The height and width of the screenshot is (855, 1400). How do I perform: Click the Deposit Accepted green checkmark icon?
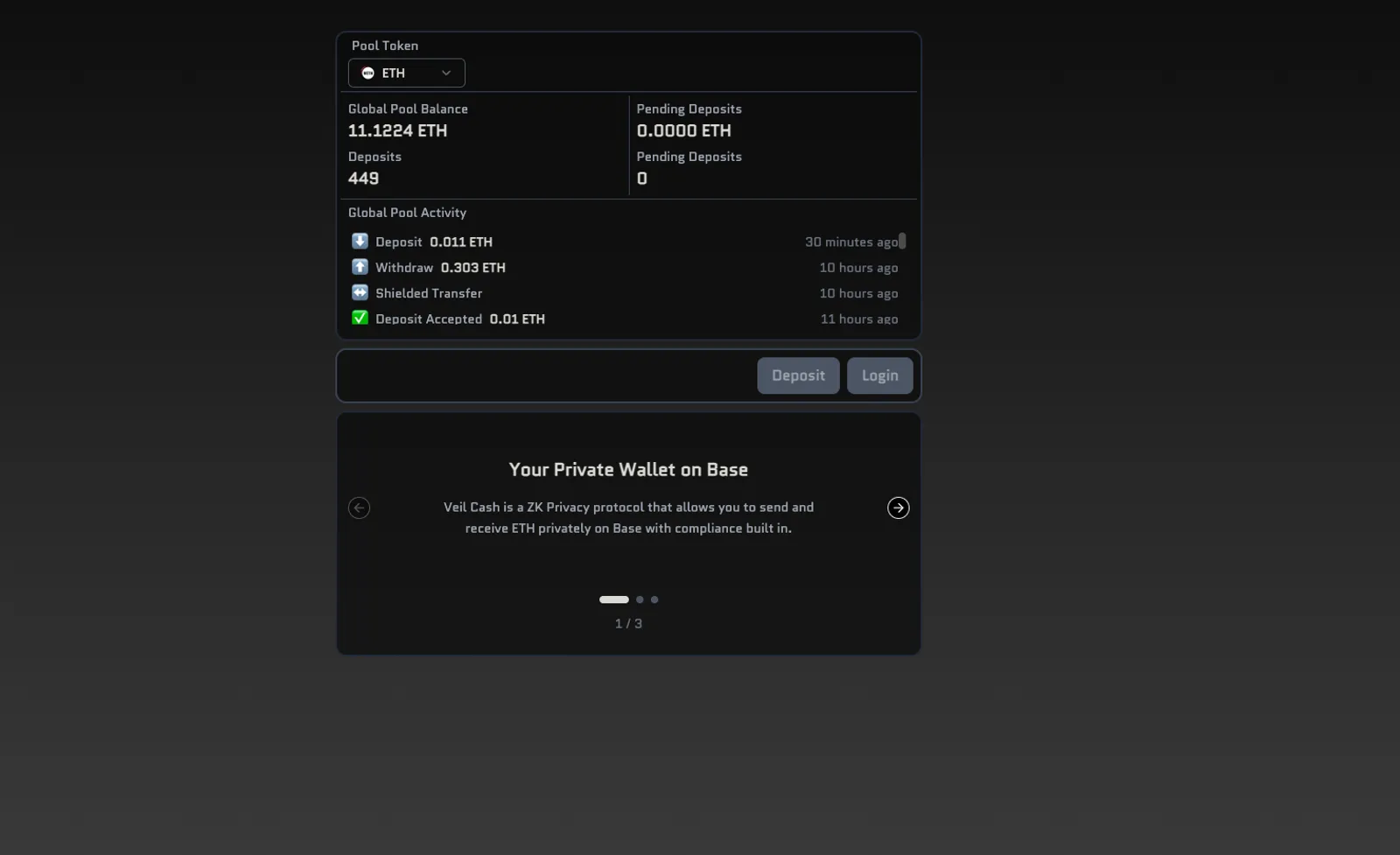tap(360, 318)
